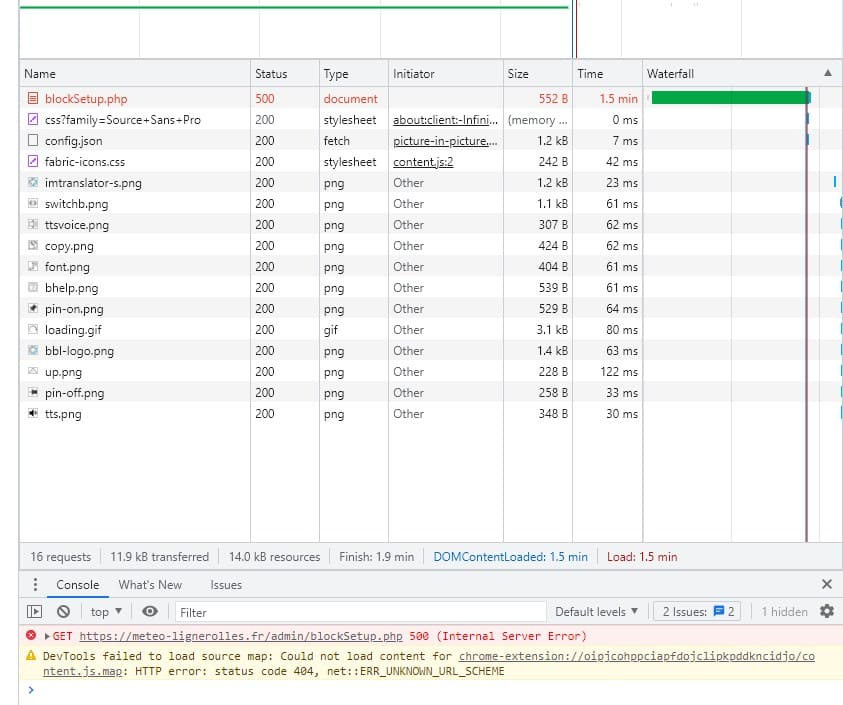Sort by the Name column header

click(134, 74)
